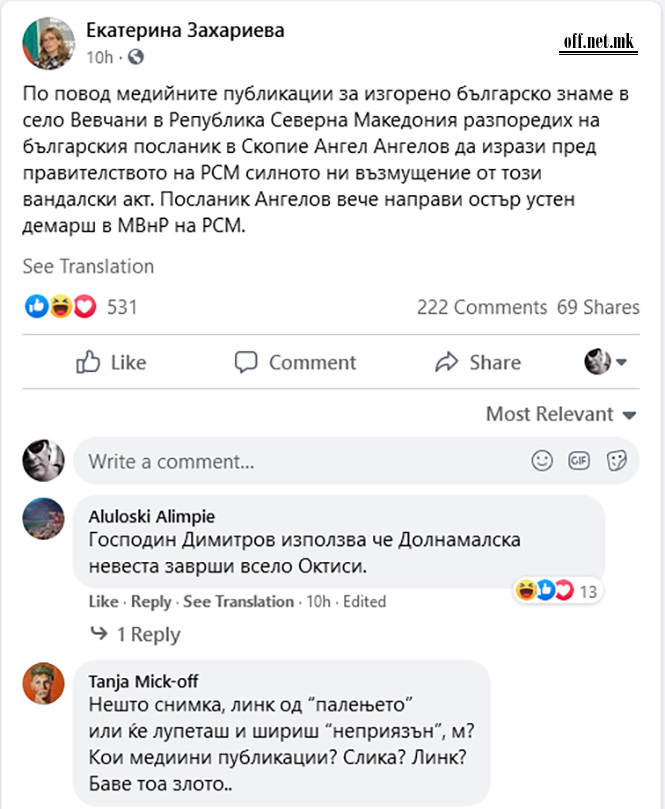Click the sticker icon in comment box
This screenshot has height=809, width=665.
[x=617, y=461]
